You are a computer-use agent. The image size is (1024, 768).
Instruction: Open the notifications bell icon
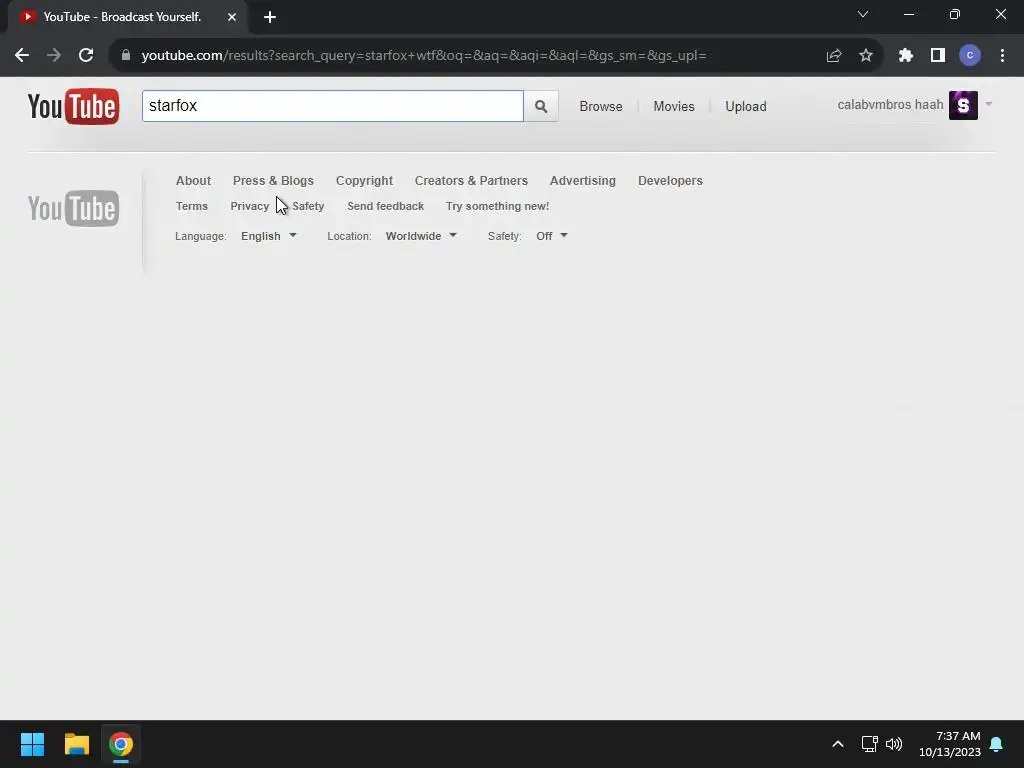(997, 744)
